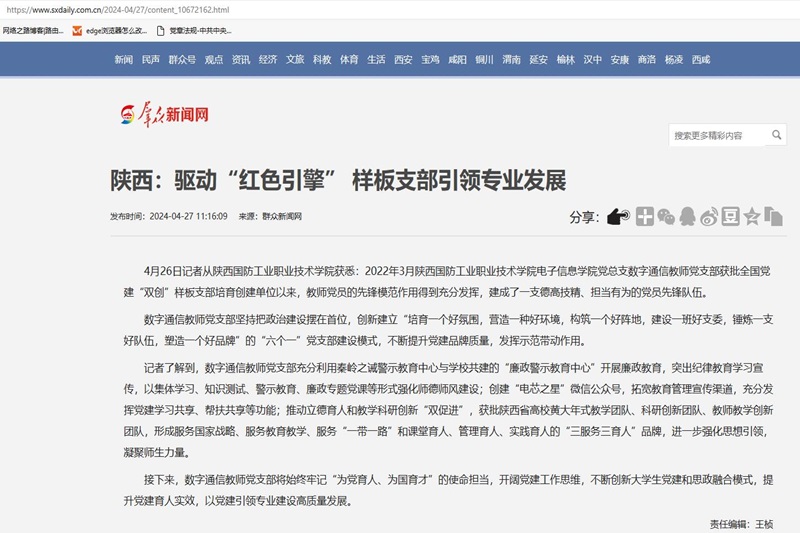Screen dimensions: 800x533
Task: Click the 群众新闻网 site logo
Action: point(165,115)
